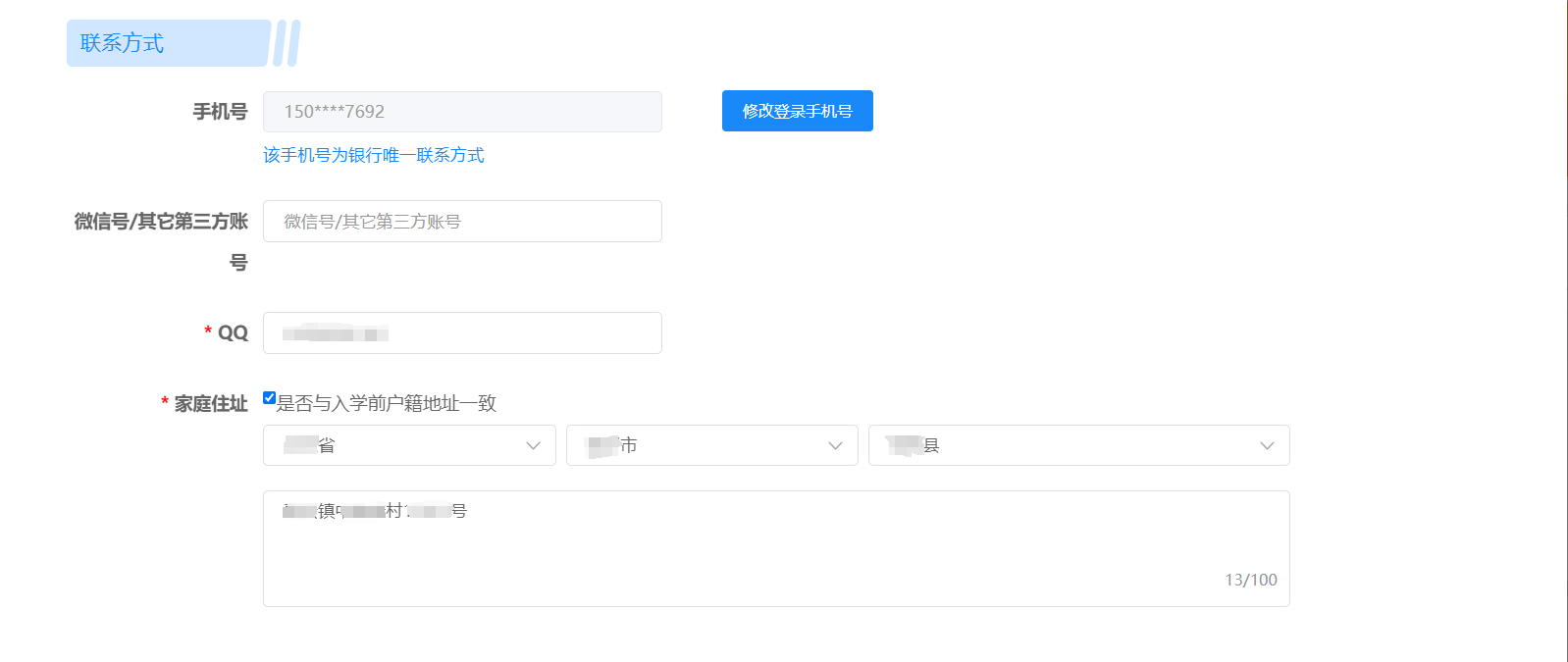Uncheck the 是否与入学前户籍地址一致 checkbox

click(x=270, y=398)
